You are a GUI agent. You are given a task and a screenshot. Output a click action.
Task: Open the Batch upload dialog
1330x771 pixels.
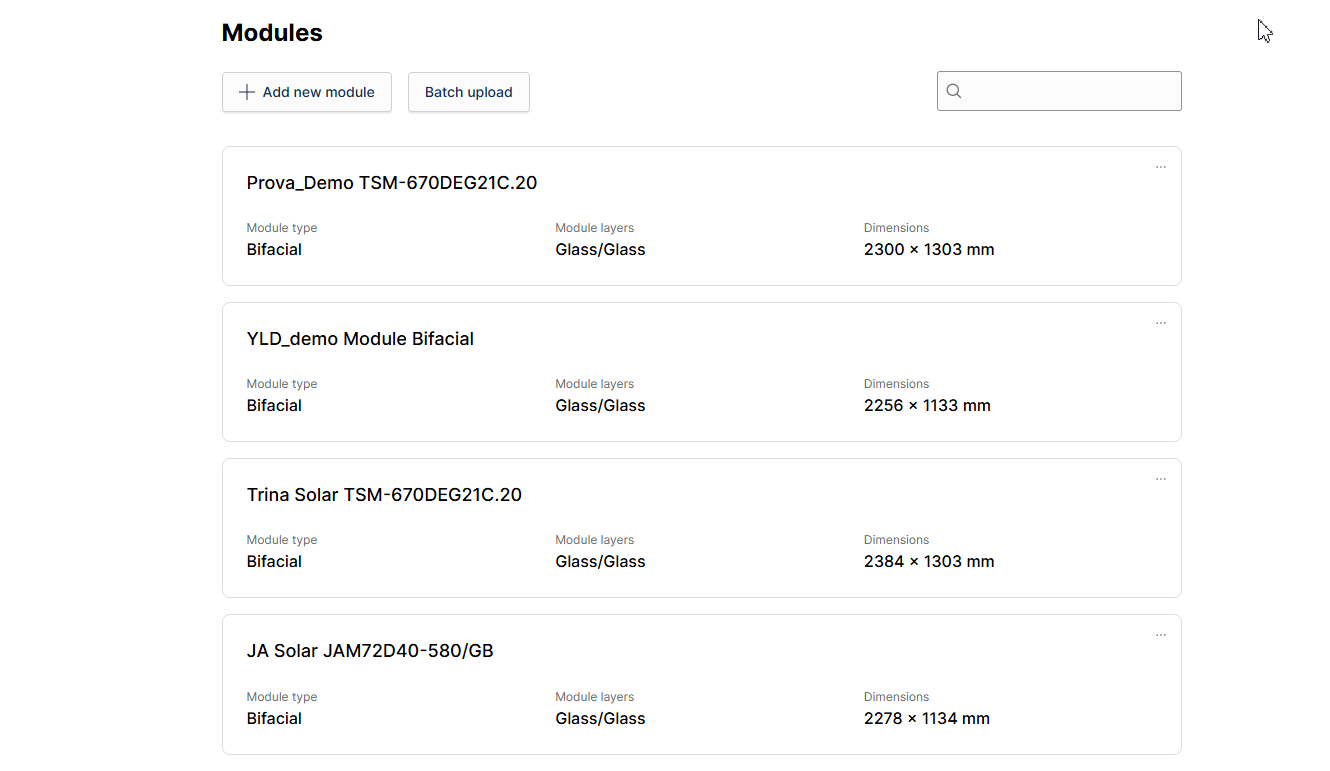click(x=469, y=92)
